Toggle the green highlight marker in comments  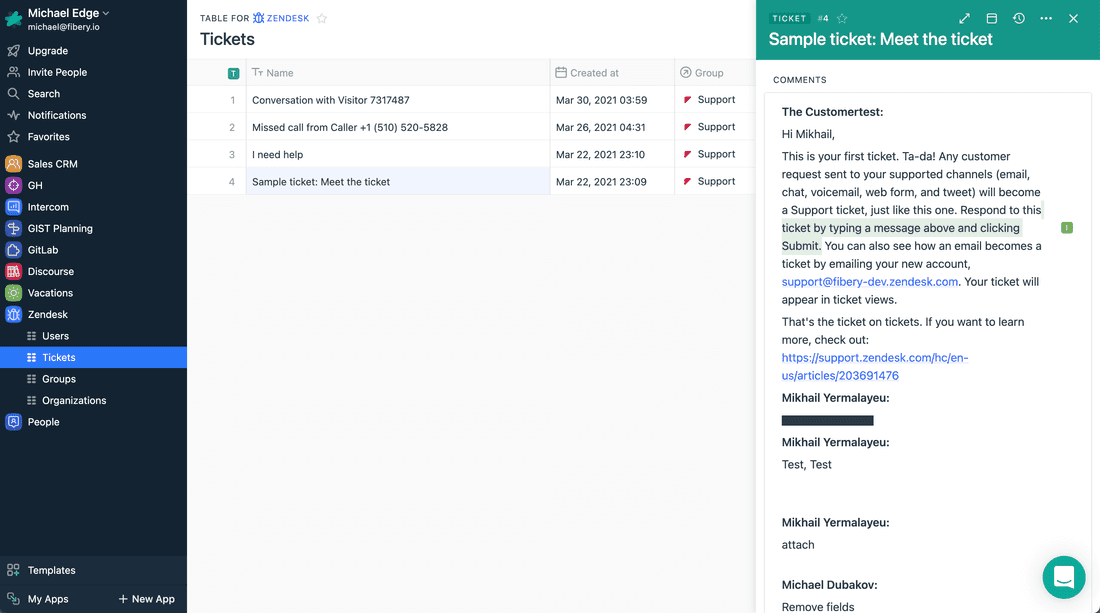pos(1066,228)
